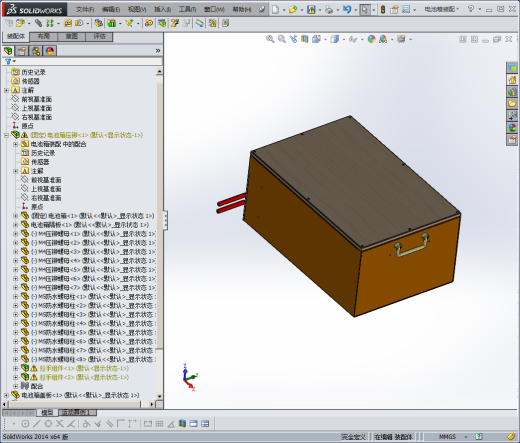The height and width of the screenshot is (443, 520).
Task: Open the ConfigurationManager tab icon
Action: (x=36, y=51)
